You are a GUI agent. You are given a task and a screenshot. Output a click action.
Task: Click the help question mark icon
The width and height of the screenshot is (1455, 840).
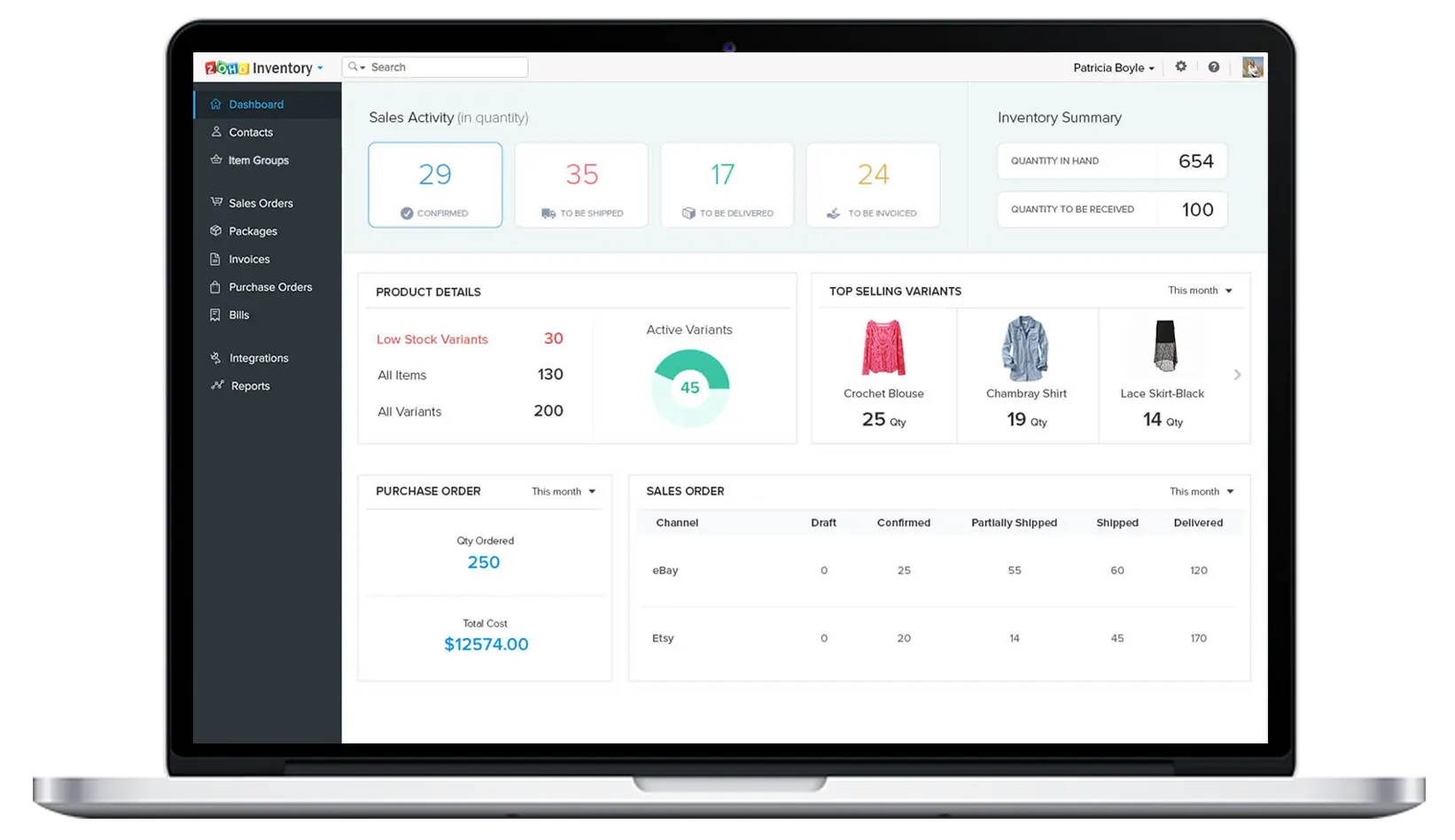pos(1214,66)
